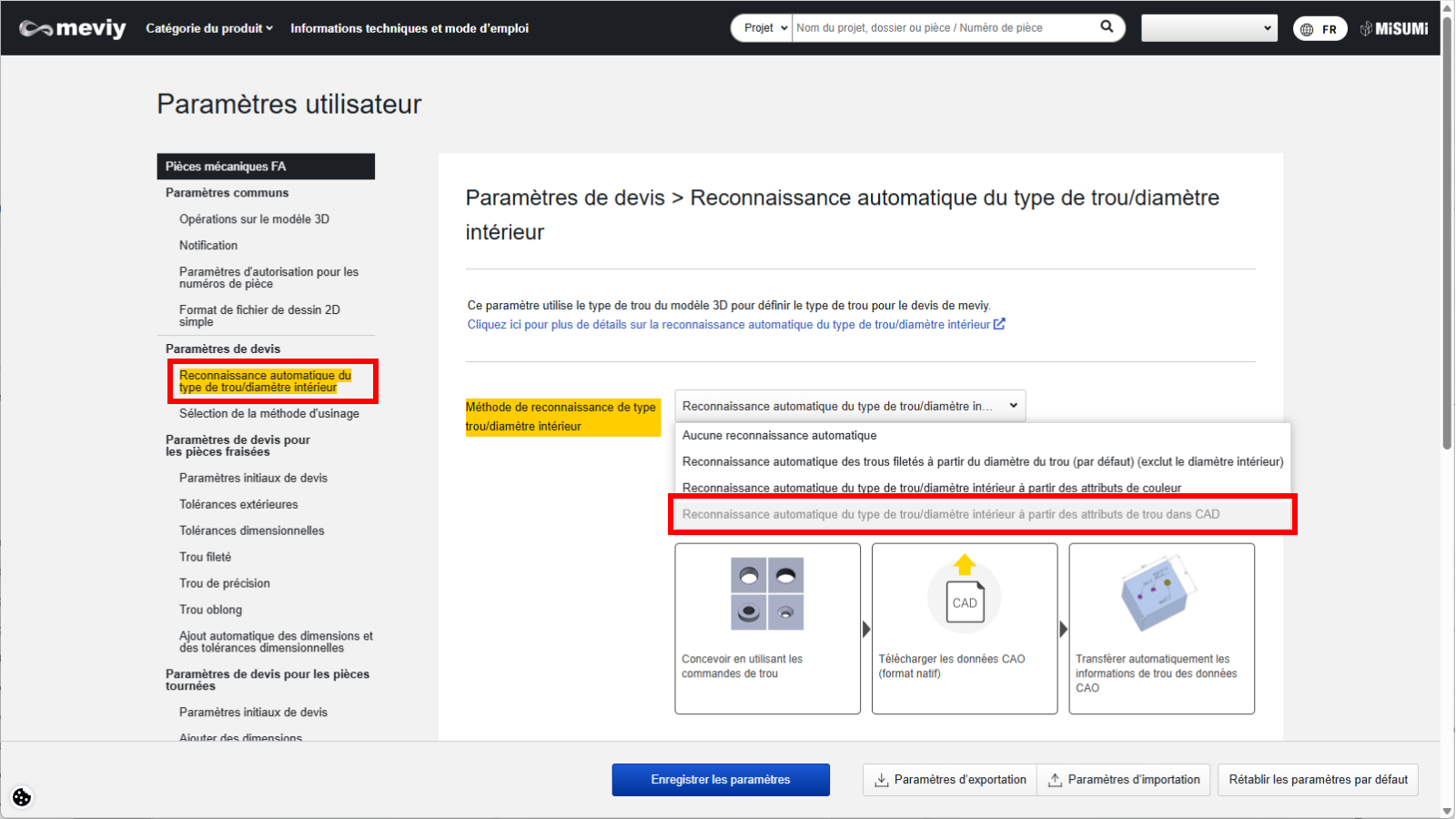This screenshot has height=819, width=1456.
Task: Open the hole recognition method dropdown
Action: pos(849,406)
